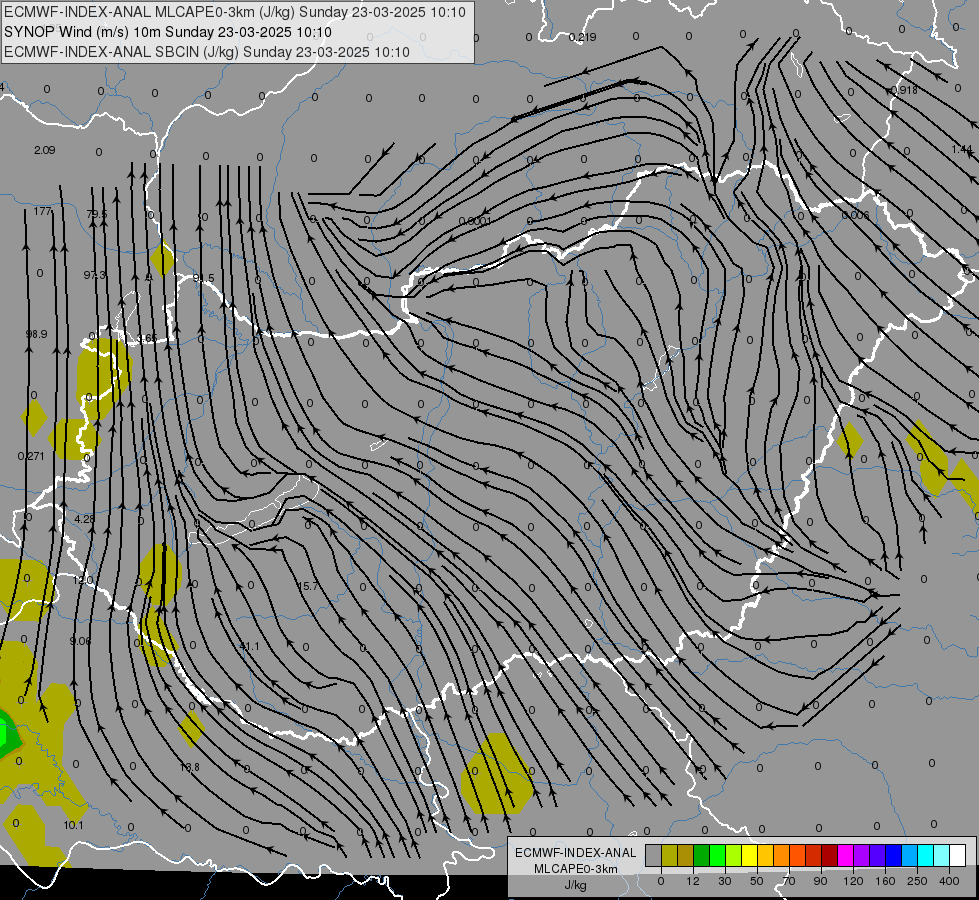The image size is (979, 900).
Task: Click the white legend swatch above 400
Action: coord(957,855)
